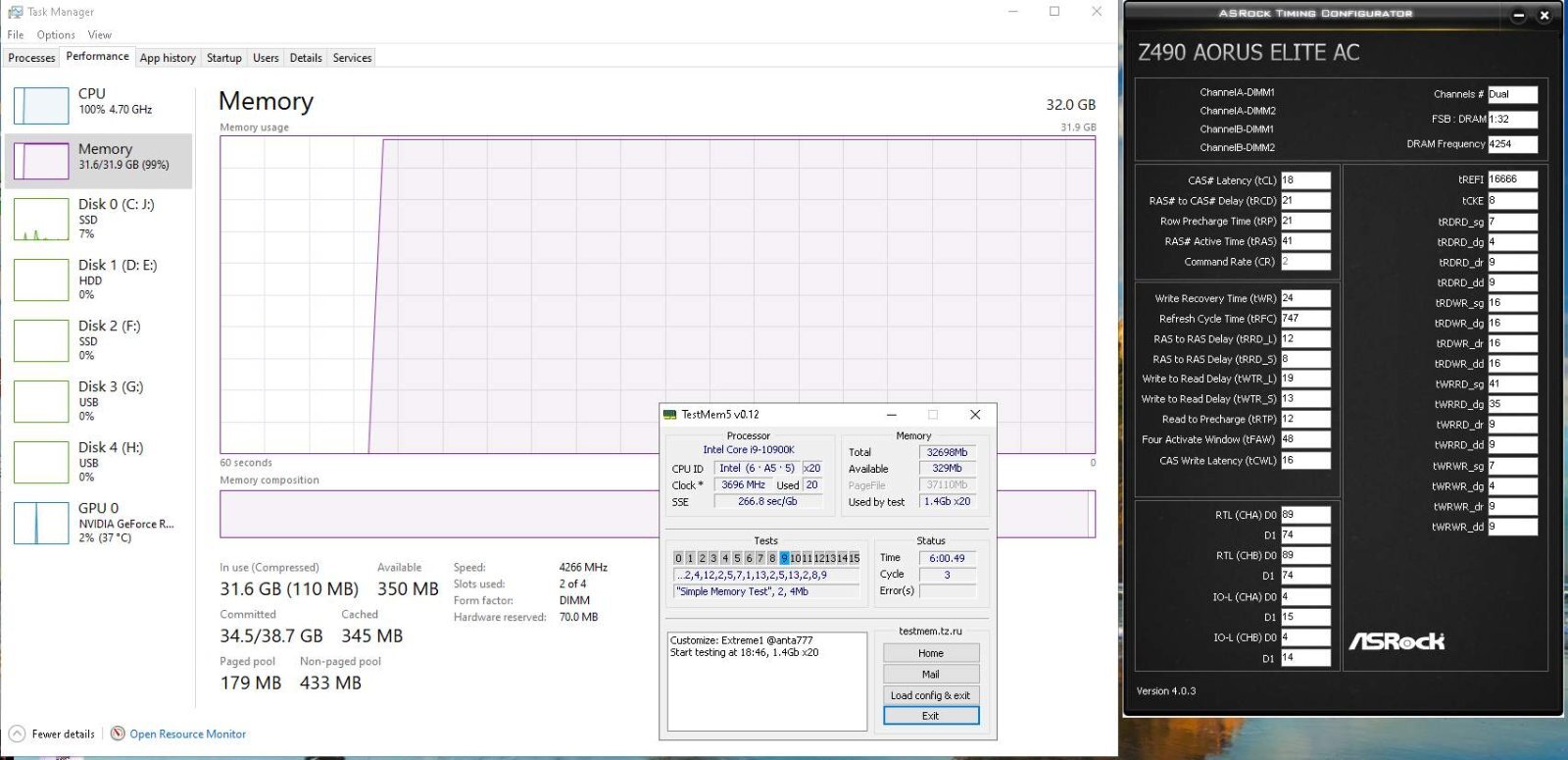Click the Read to Precharge (tRTP) field
The height and width of the screenshot is (760, 1568).
point(1305,419)
